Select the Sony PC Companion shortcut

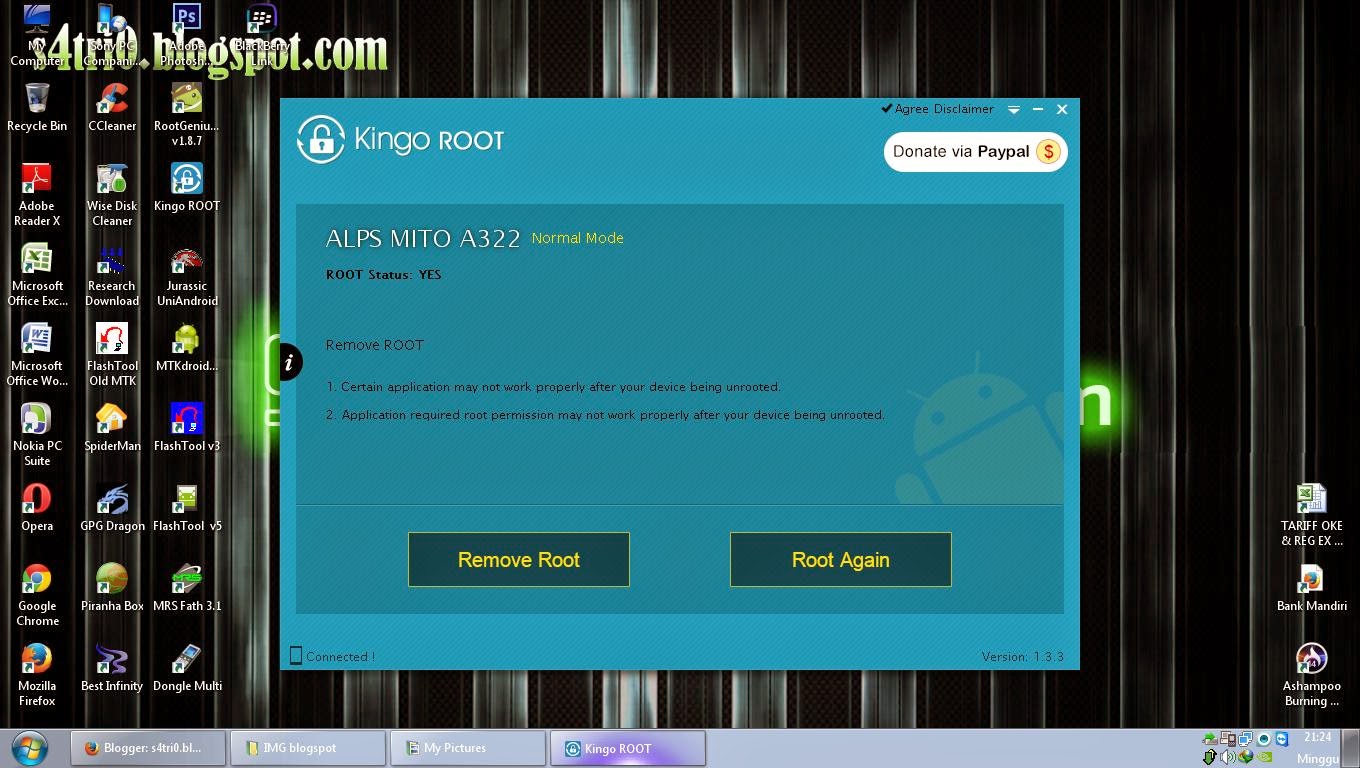coord(112,34)
